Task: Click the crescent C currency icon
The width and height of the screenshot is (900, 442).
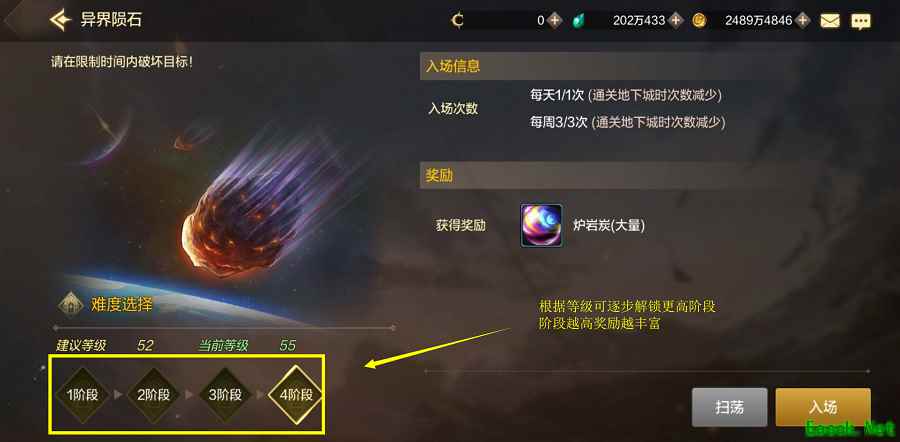Action: pyautogui.click(x=457, y=21)
